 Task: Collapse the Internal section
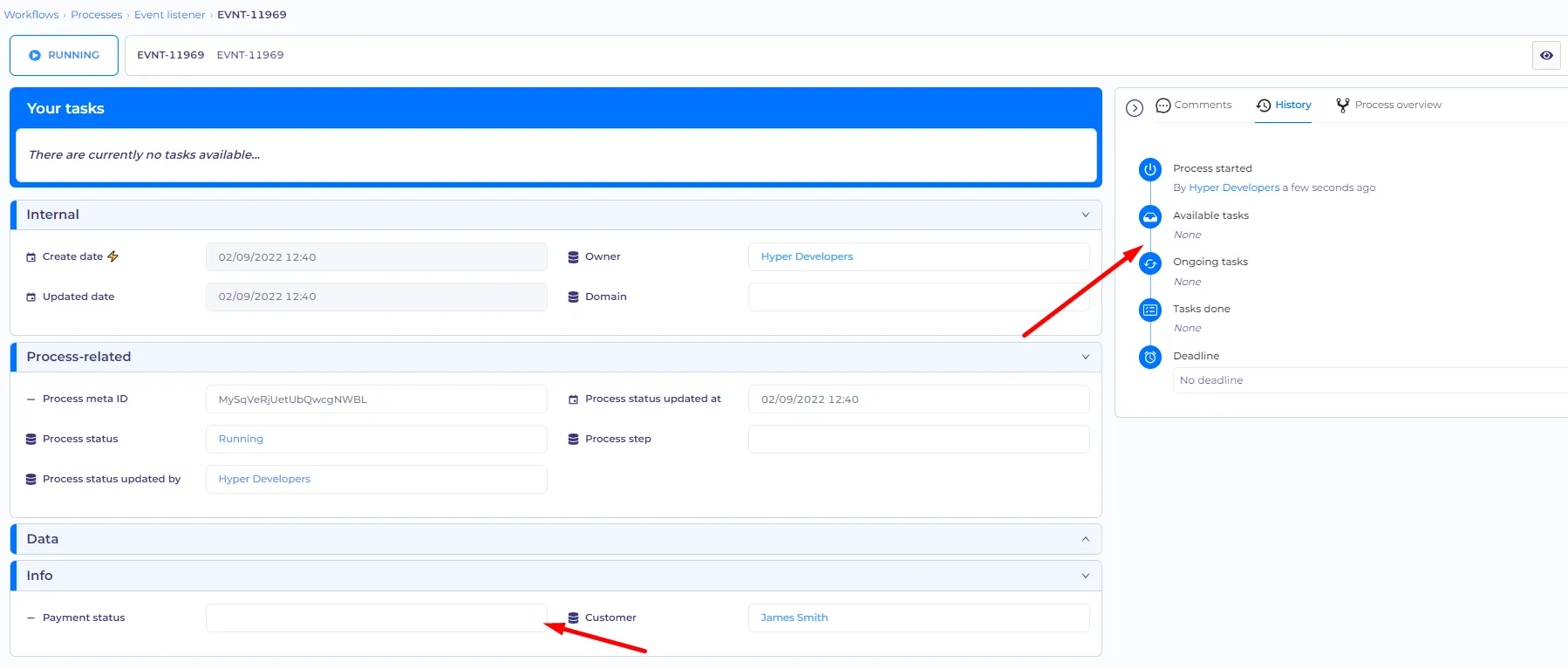[x=1086, y=215]
